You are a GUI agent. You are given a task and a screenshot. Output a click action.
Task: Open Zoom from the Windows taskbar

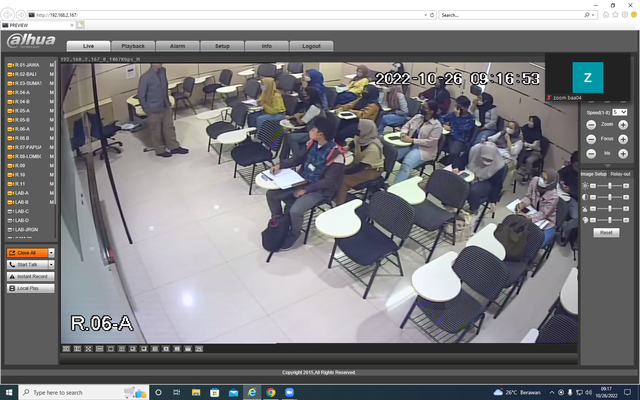click(x=289, y=392)
